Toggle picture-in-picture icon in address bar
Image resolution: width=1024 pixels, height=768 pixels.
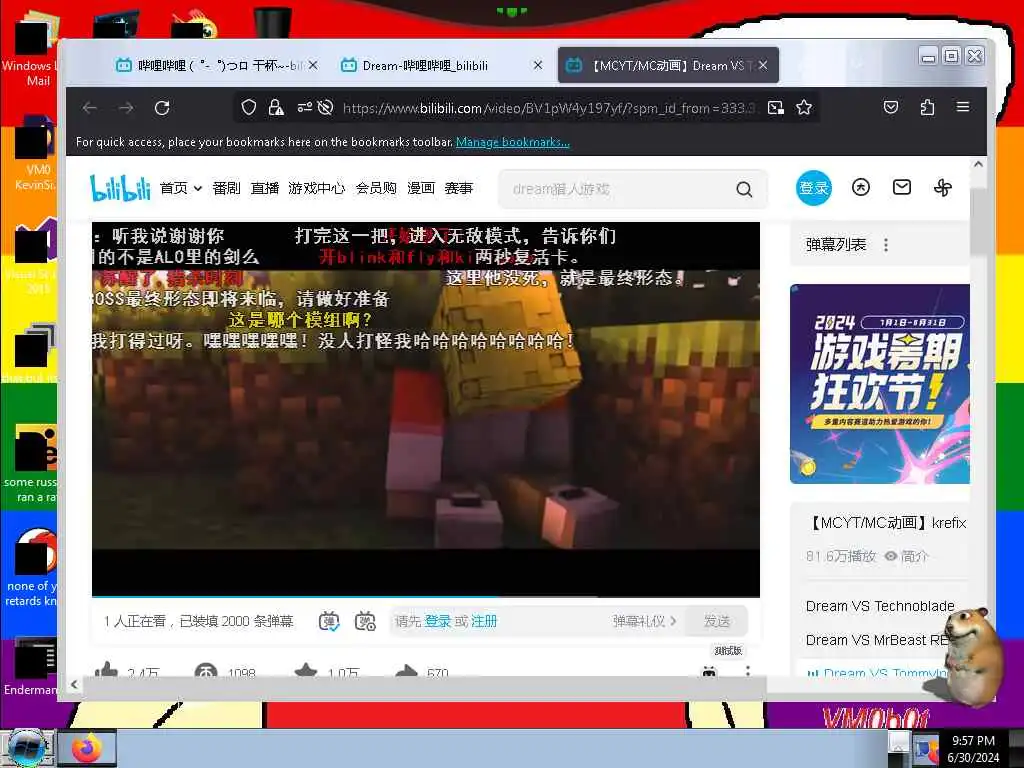click(x=775, y=108)
